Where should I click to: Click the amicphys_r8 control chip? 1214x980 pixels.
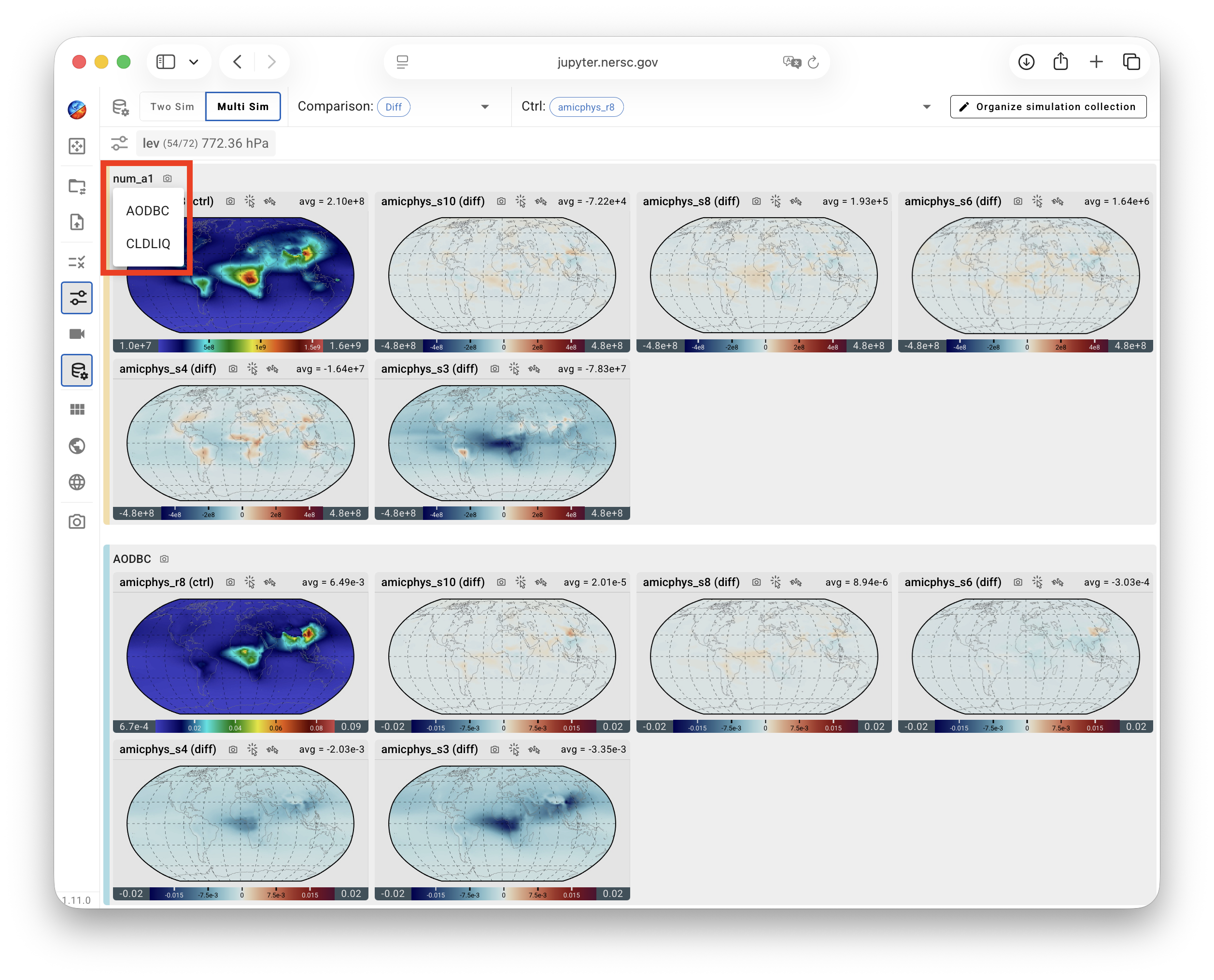click(x=586, y=107)
